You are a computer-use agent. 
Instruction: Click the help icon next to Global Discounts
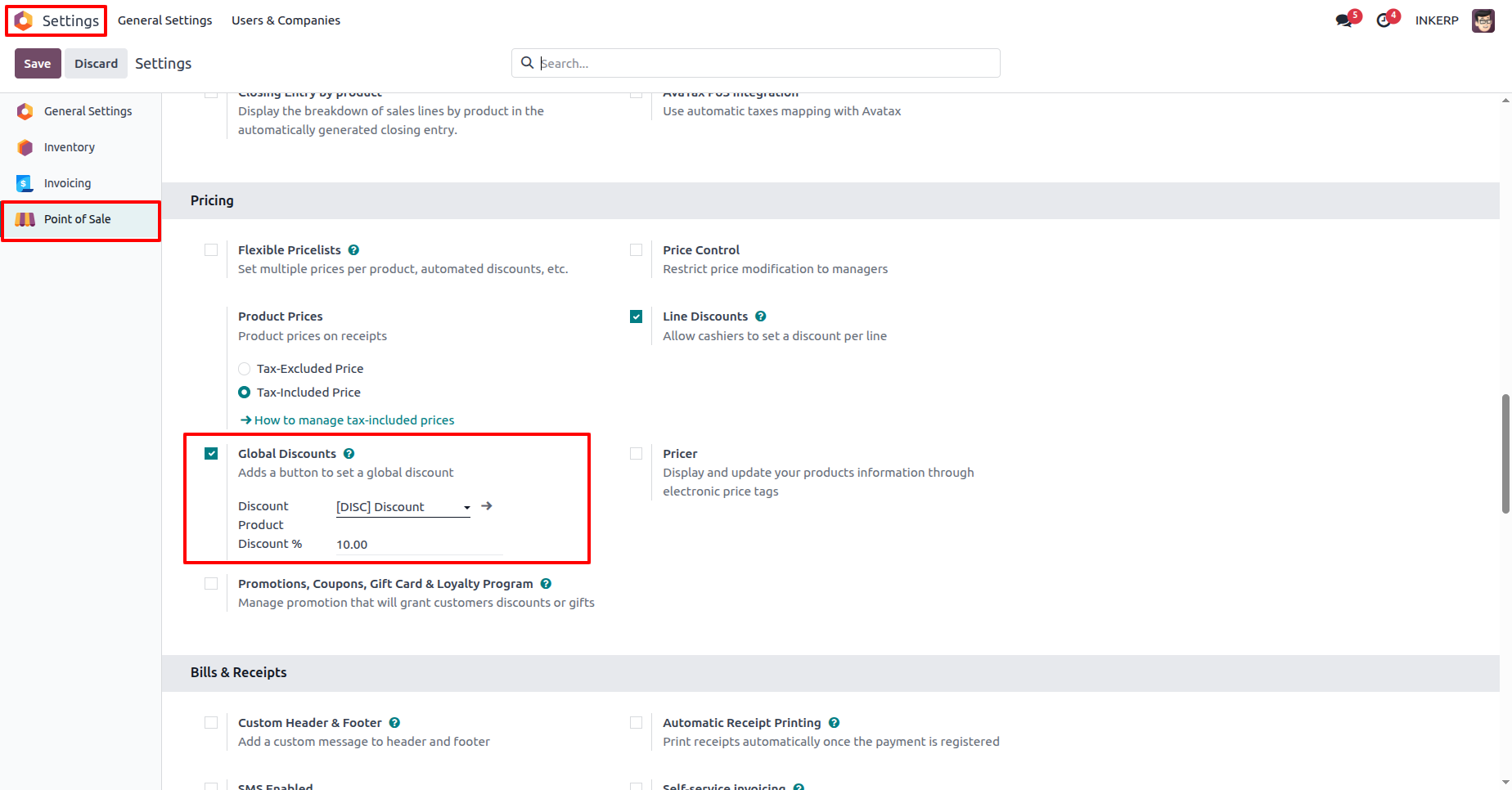pyautogui.click(x=349, y=454)
